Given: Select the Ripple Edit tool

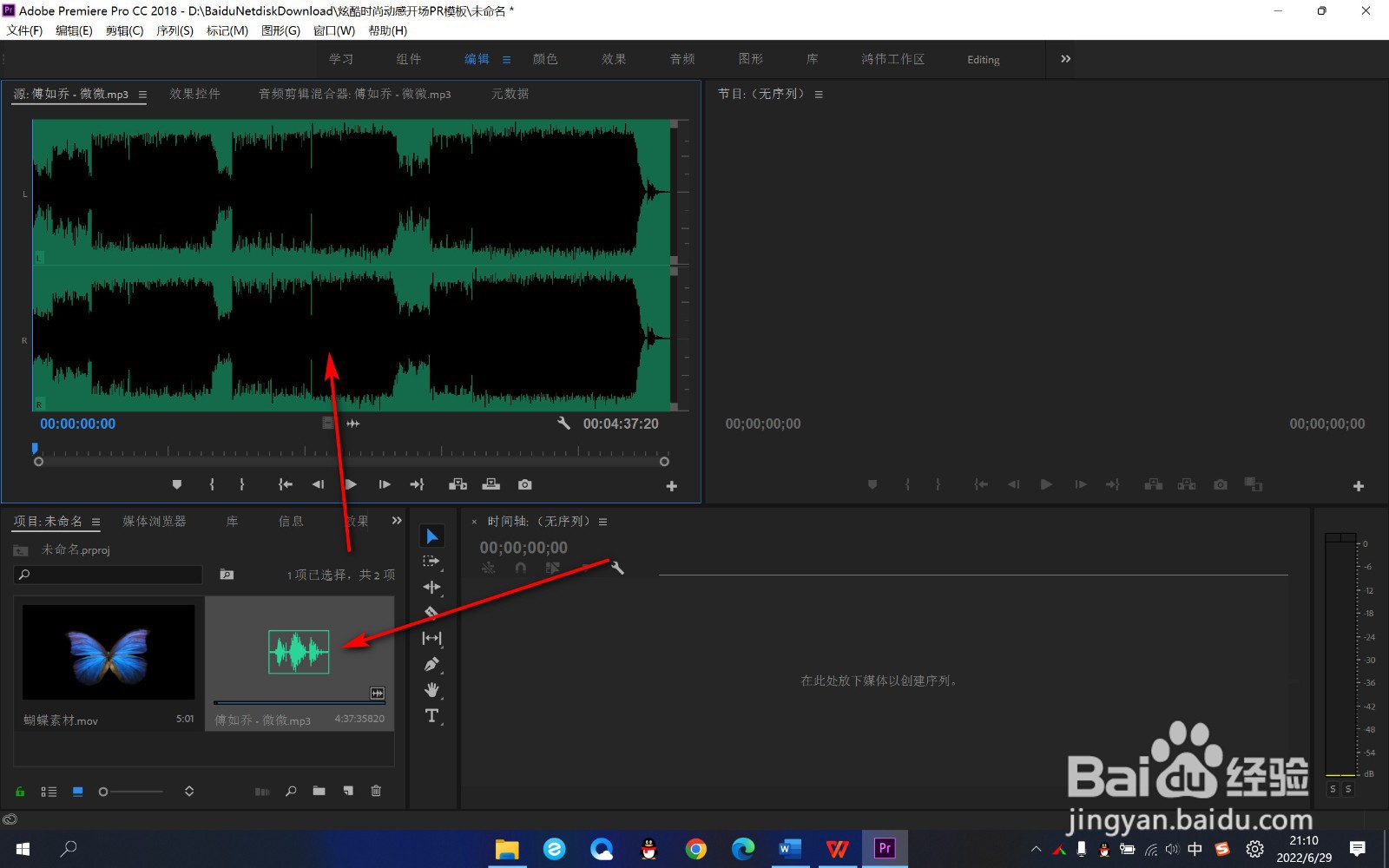Looking at the screenshot, I should [431, 588].
